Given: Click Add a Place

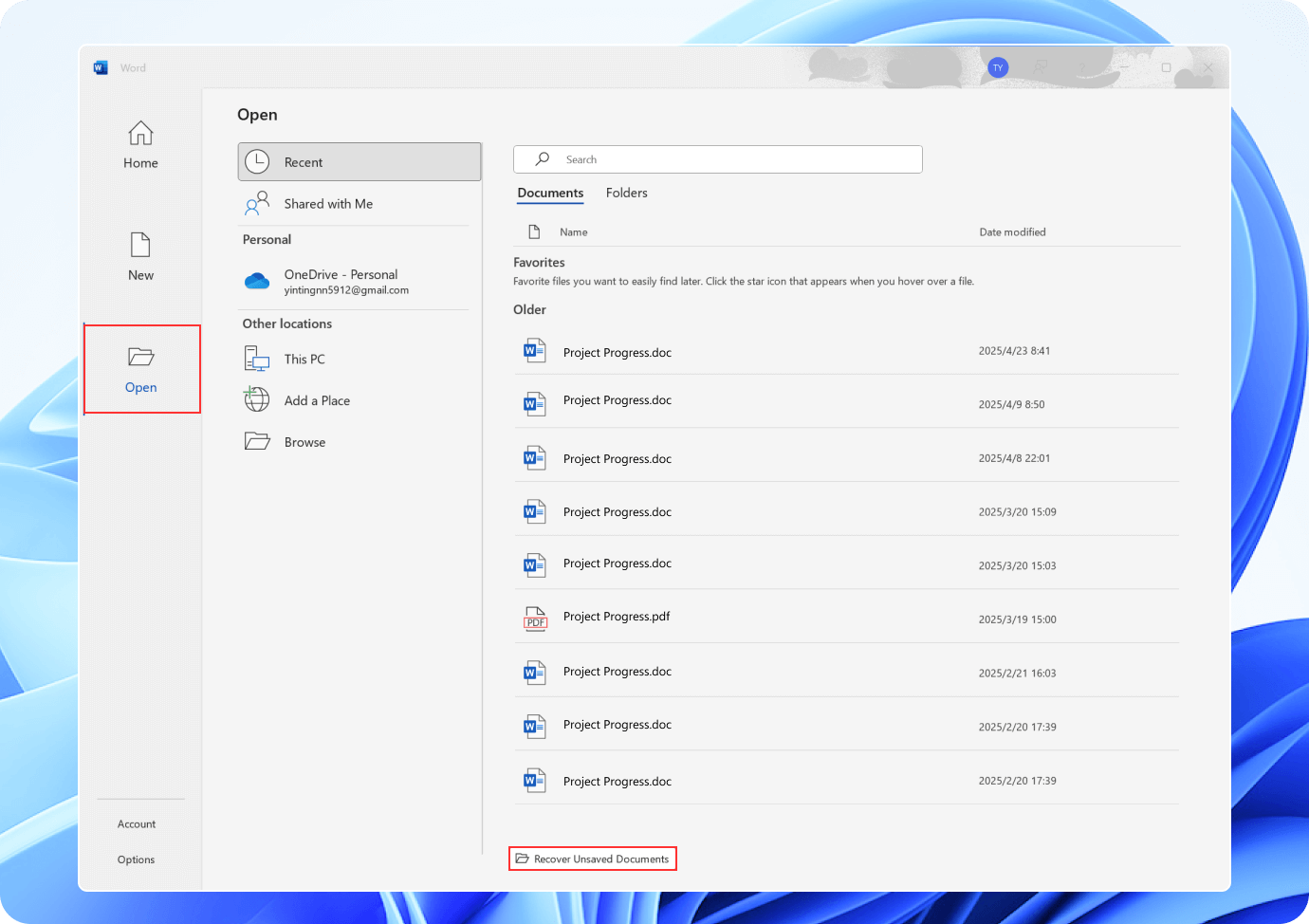Looking at the screenshot, I should coord(354,401).
